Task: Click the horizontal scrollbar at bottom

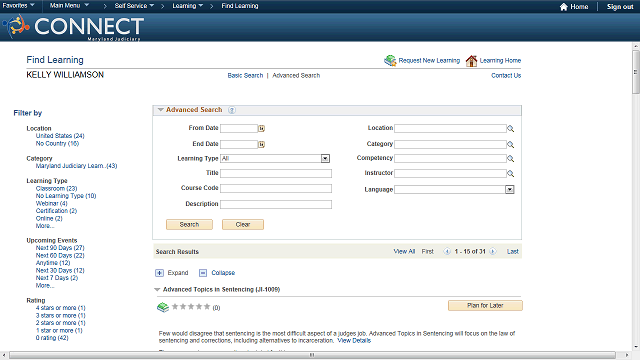Action: pyautogui.click(x=312, y=355)
